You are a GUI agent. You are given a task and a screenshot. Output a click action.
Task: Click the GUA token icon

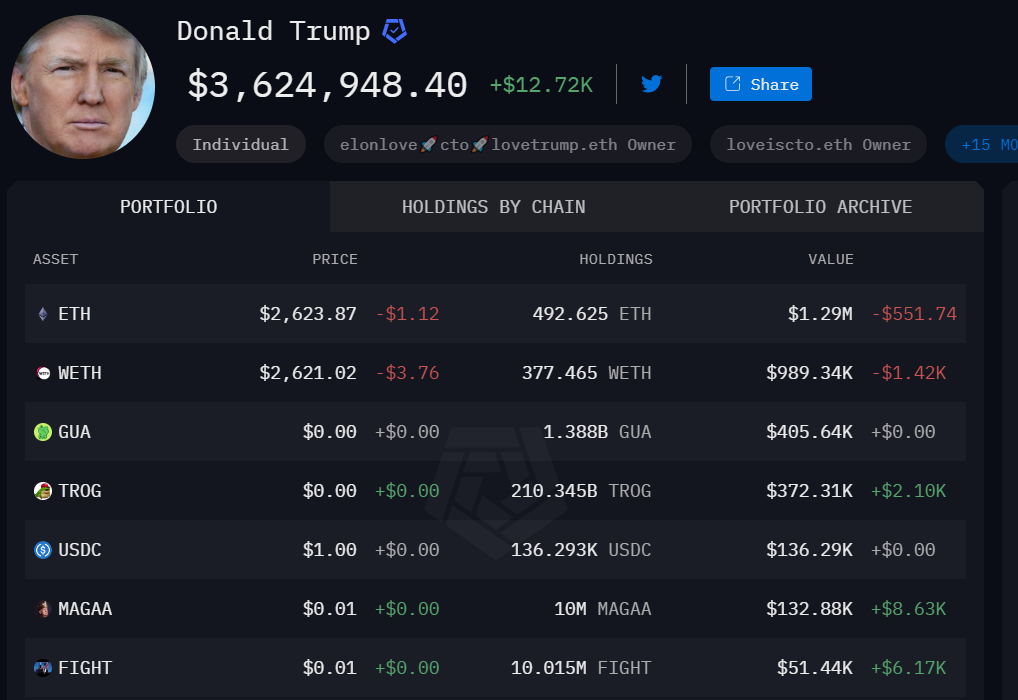(42, 431)
